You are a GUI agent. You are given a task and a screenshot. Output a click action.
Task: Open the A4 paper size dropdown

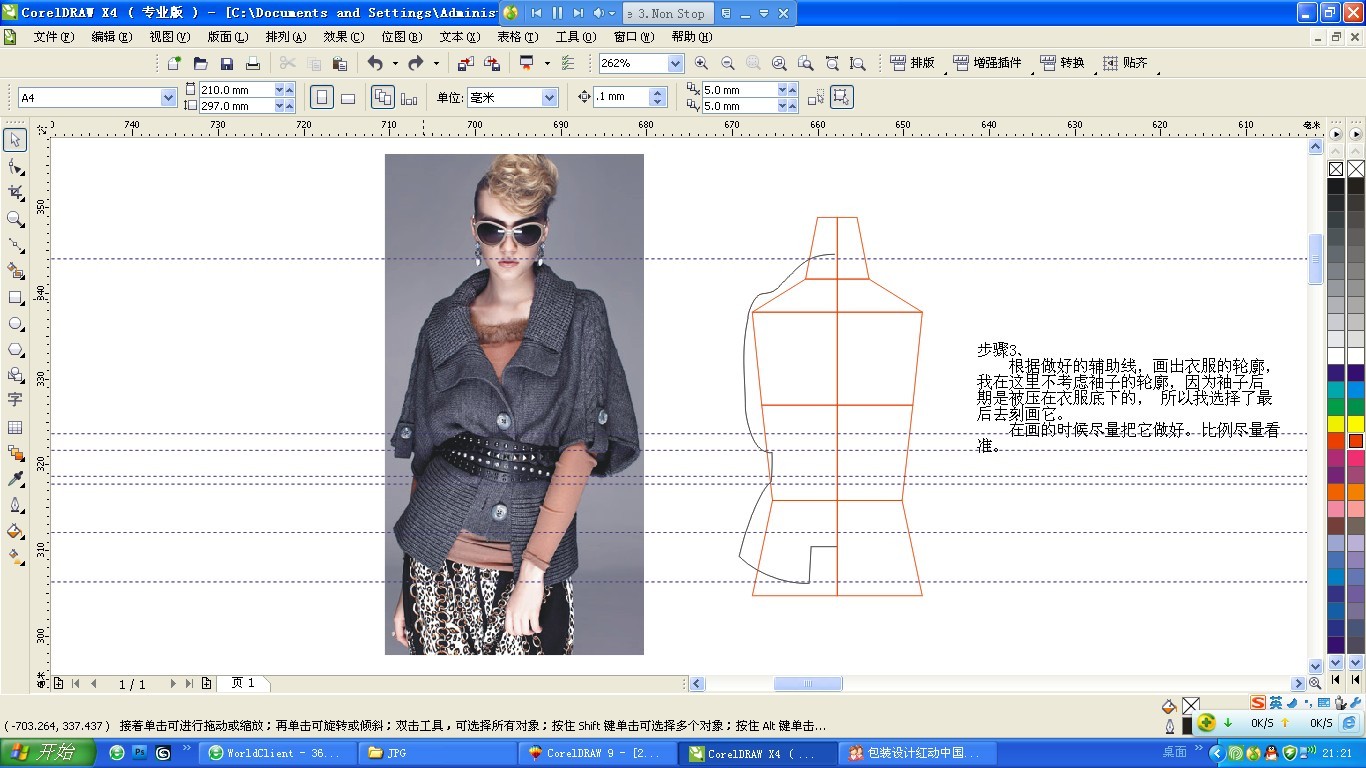pos(168,98)
